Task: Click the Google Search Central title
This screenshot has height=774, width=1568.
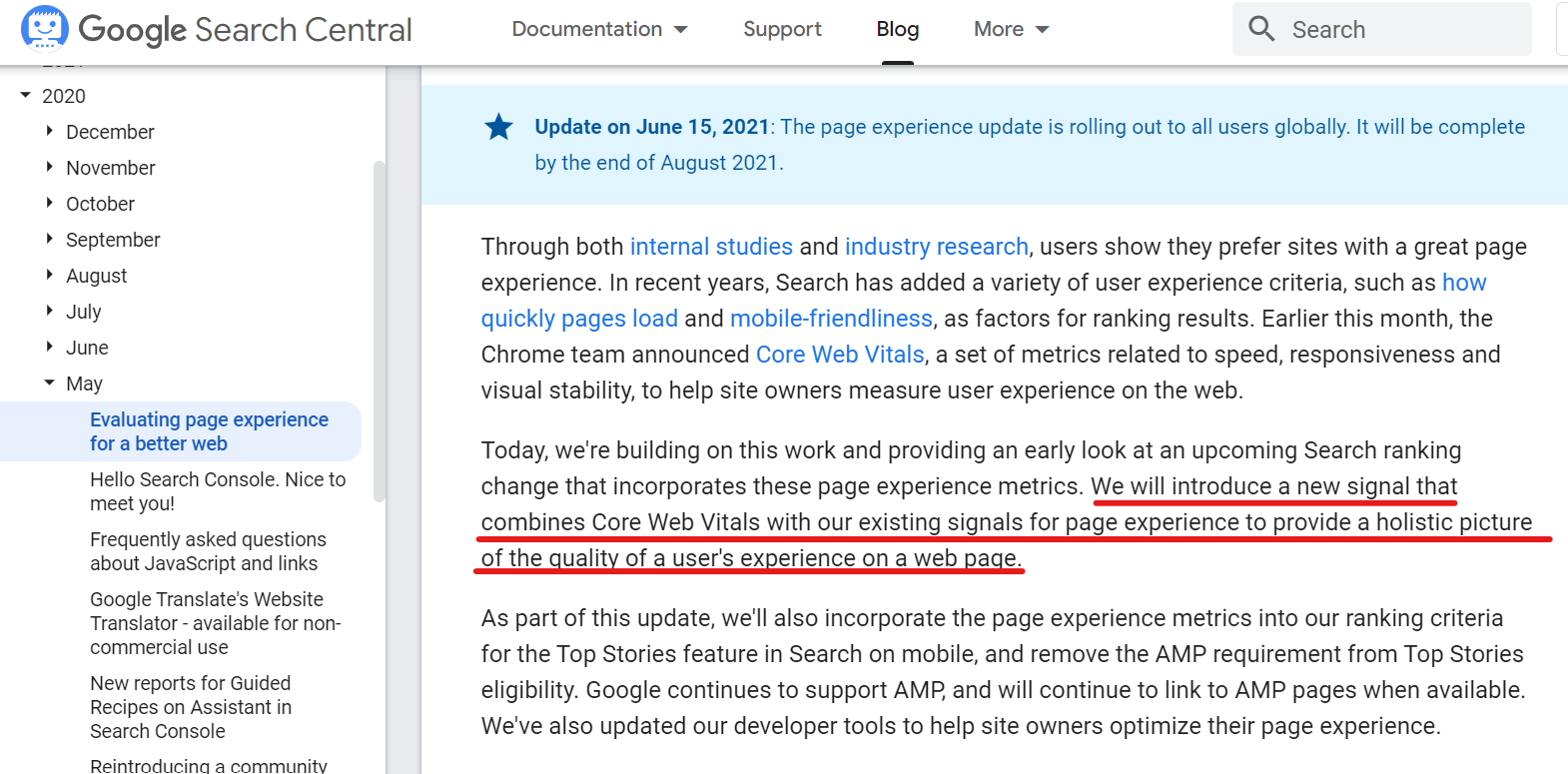Action: click(x=245, y=30)
